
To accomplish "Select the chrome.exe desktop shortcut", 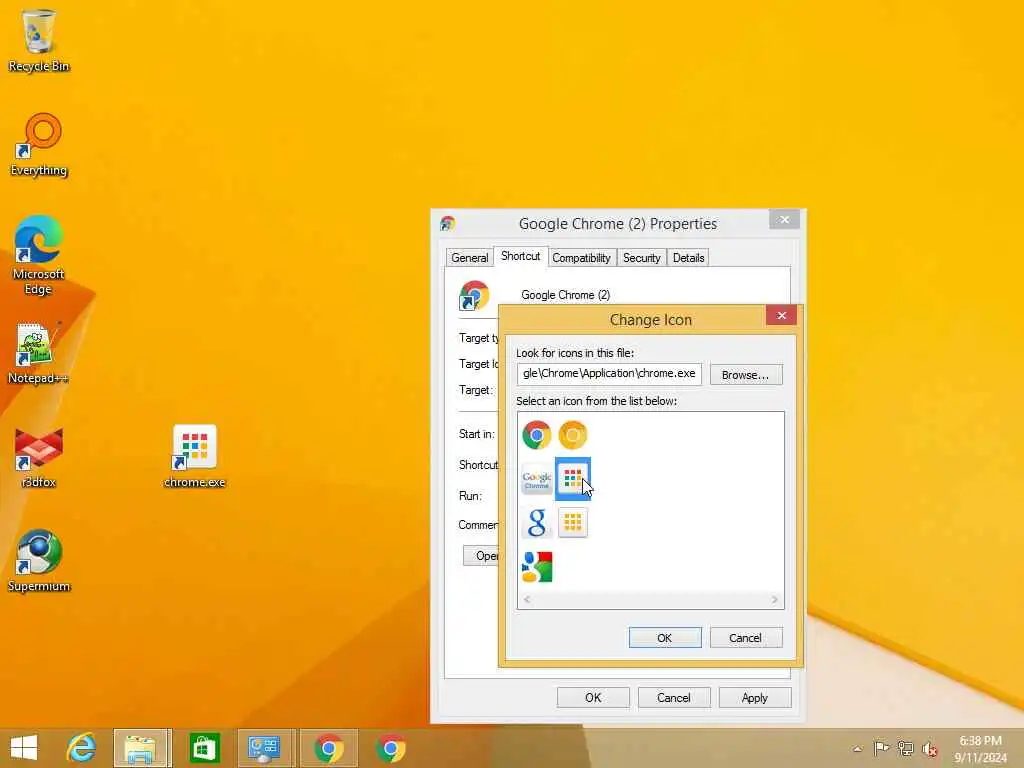I will pyautogui.click(x=195, y=456).
